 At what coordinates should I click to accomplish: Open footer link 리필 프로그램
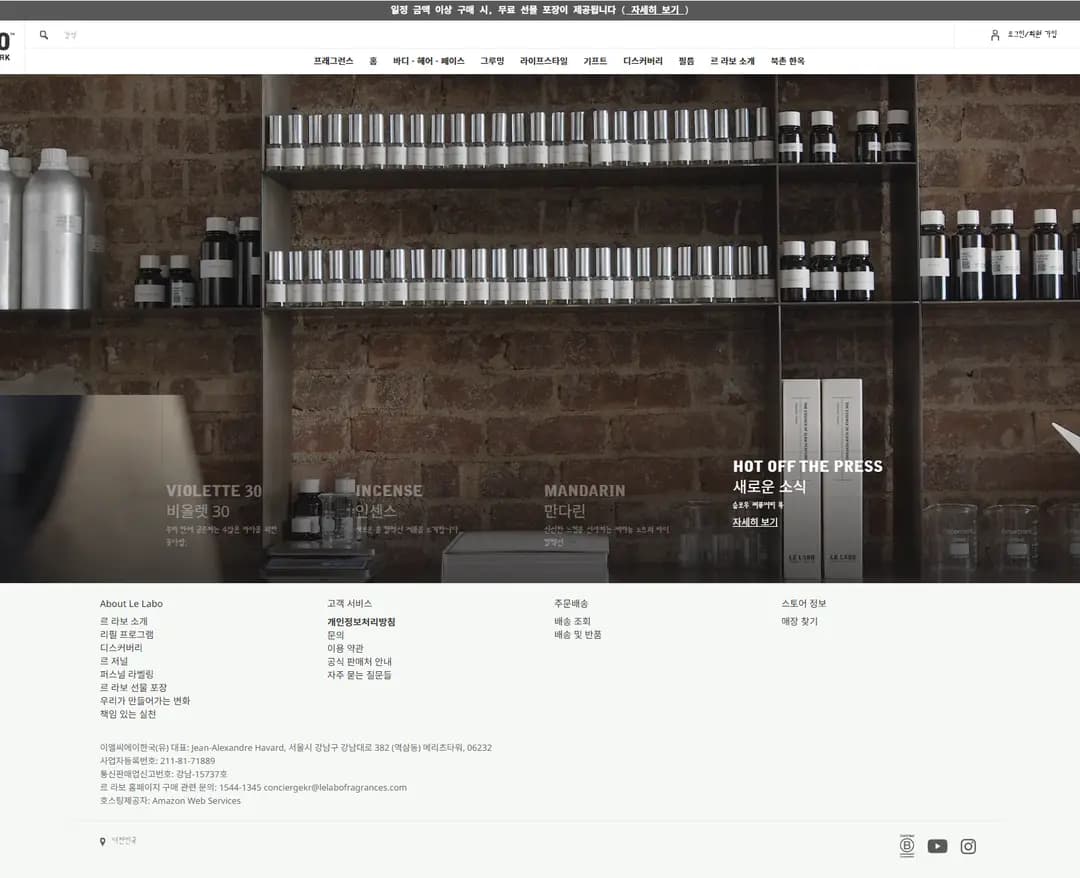coord(127,634)
